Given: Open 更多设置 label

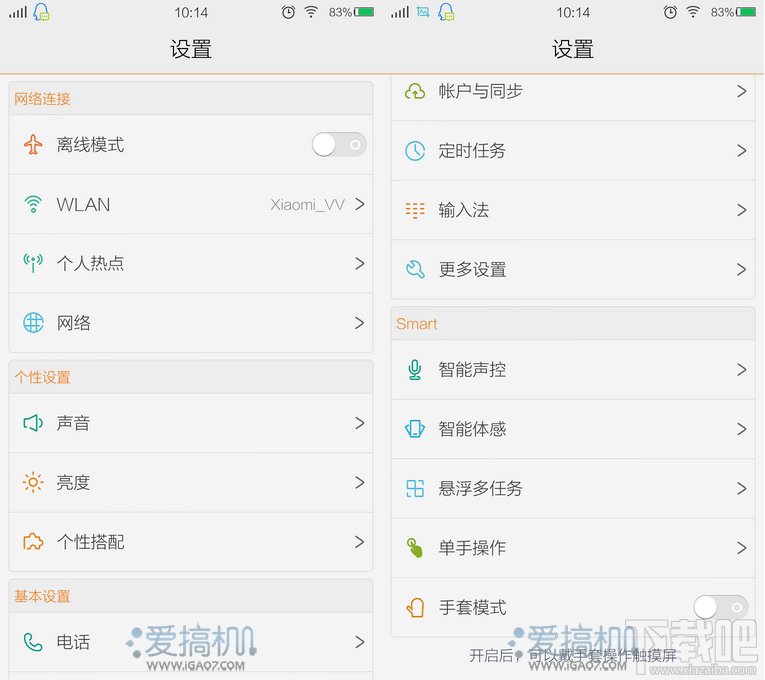Looking at the screenshot, I should 472,269.
